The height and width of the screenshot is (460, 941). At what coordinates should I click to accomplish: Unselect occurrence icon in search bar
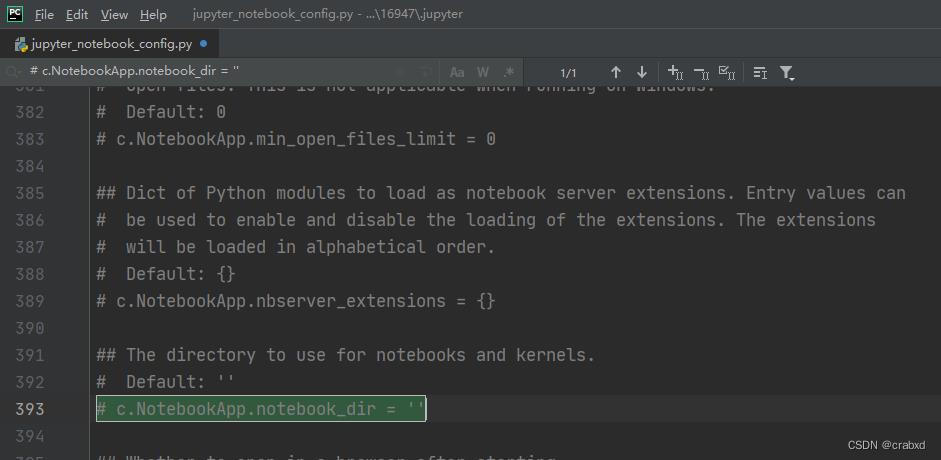click(x=702, y=73)
